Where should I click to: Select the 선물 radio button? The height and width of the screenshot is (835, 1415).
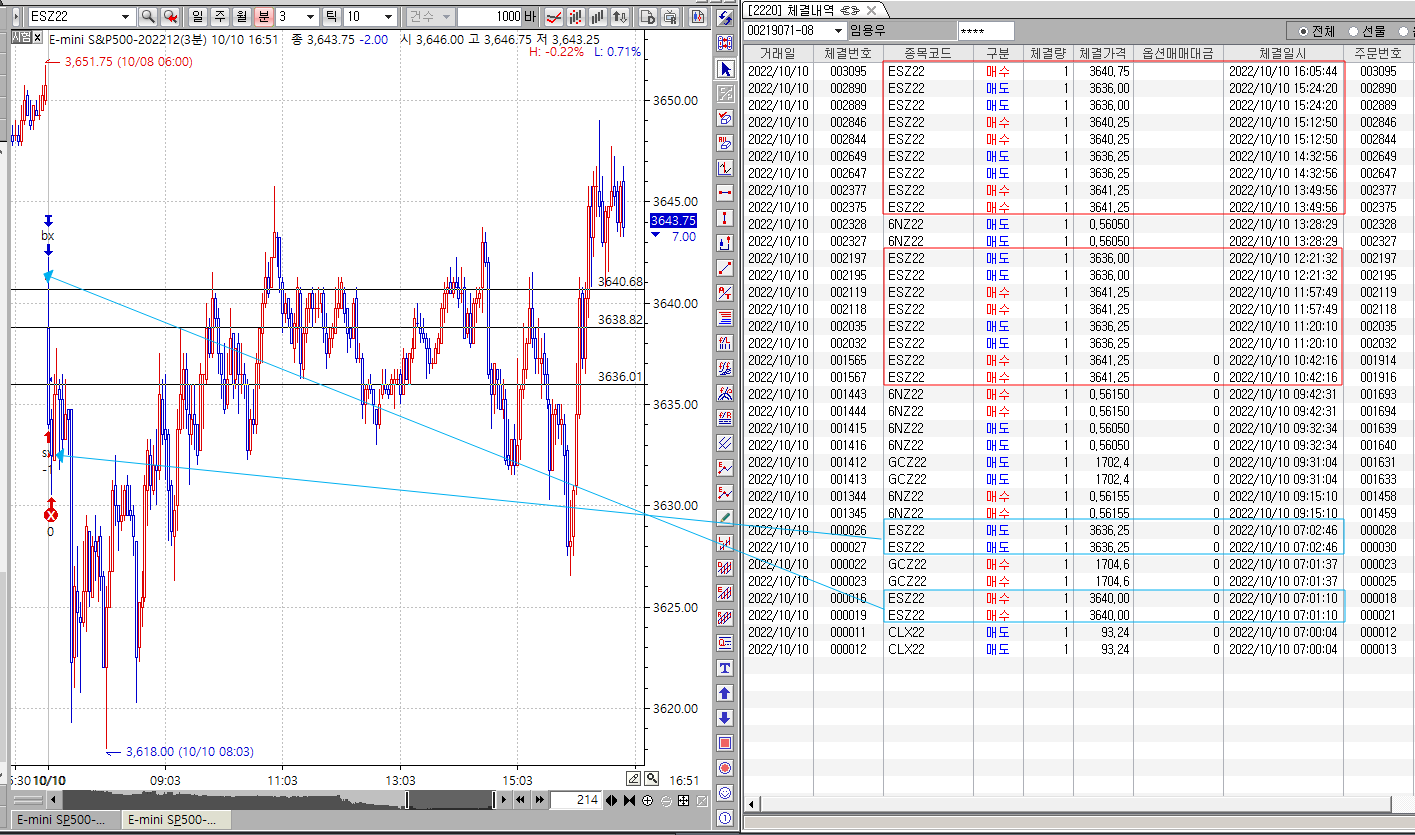coord(1353,31)
